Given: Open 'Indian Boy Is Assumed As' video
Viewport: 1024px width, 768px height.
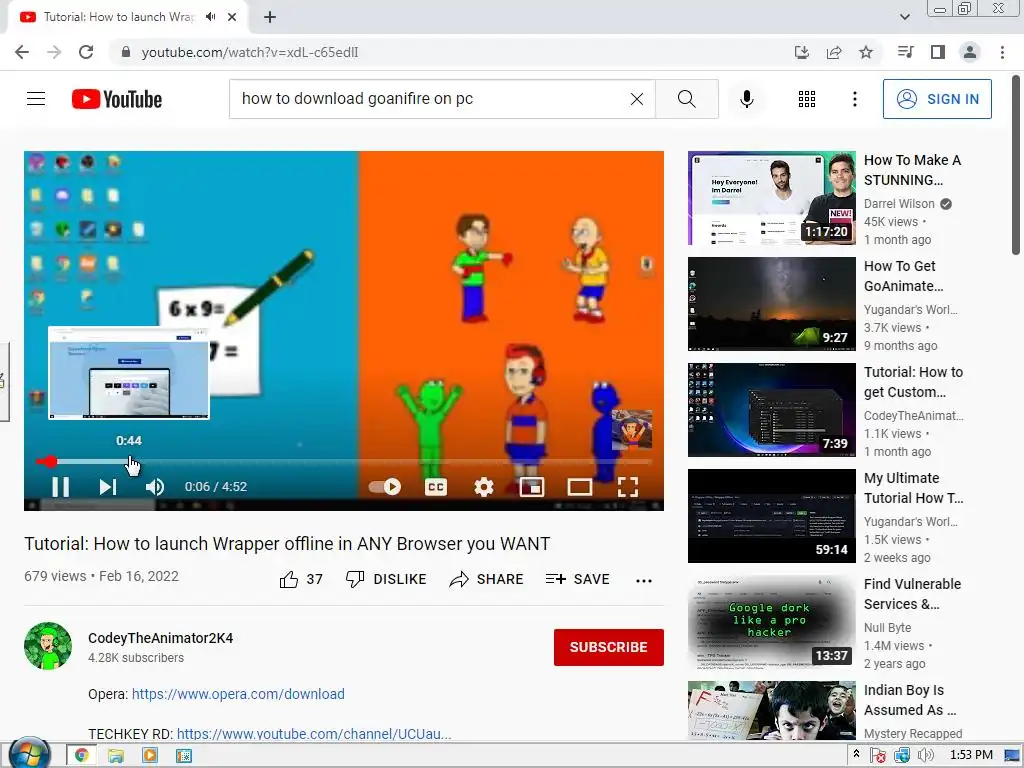Looking at the screenshot, I should (x=910, y=700).
